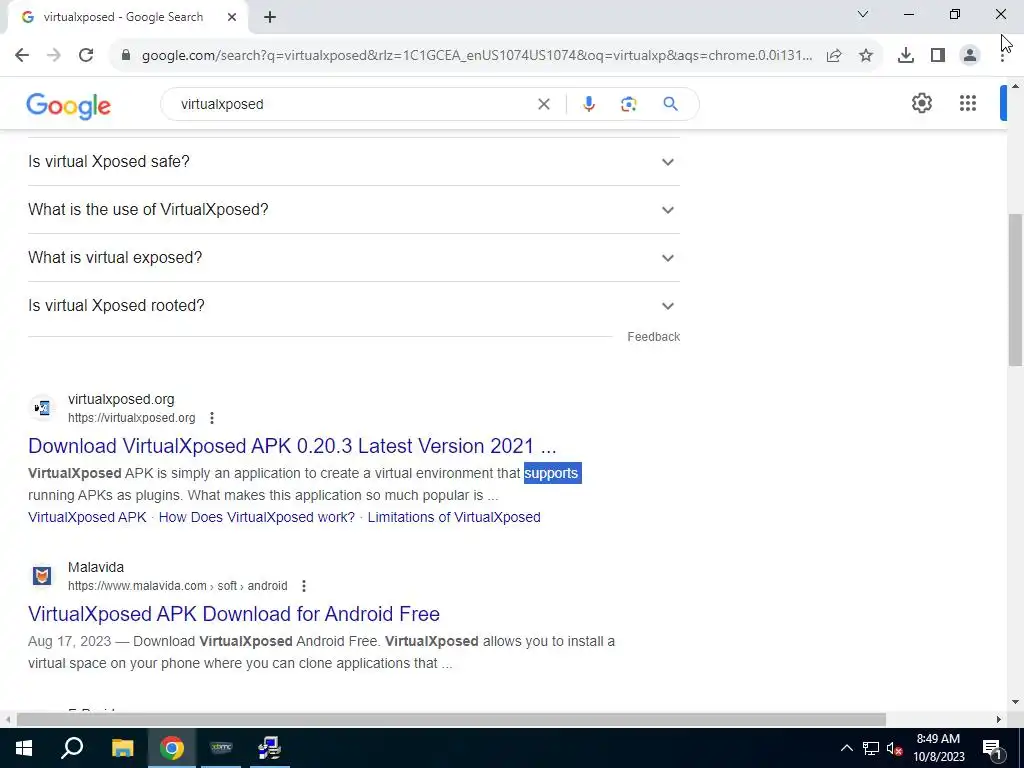Click the Chrome address bar URL
The width and height of the screenshot is (1024, 768).
pyautogui.click(x=477, y=56)
